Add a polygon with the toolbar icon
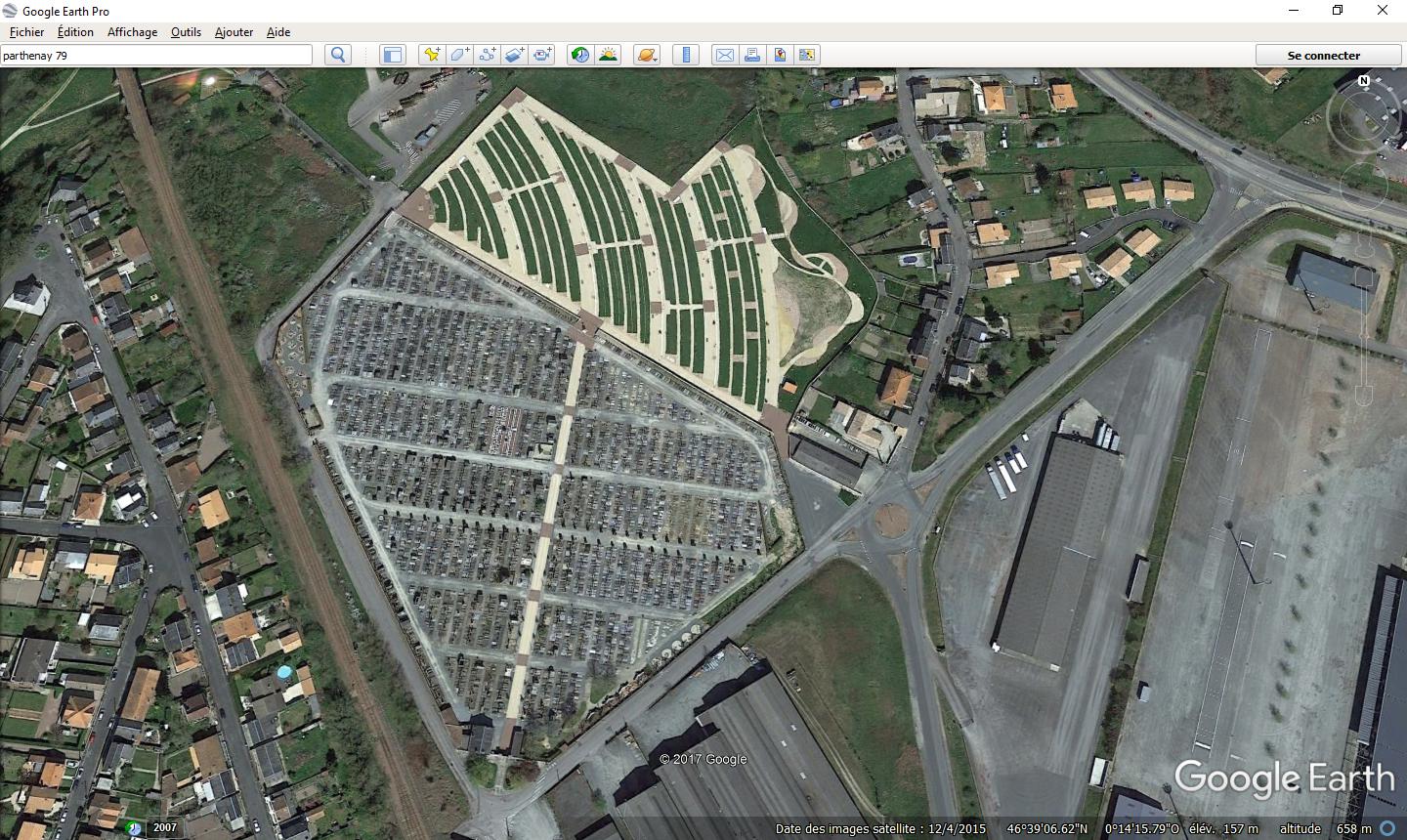1407x840 pixels. click(x=459, y=55)
